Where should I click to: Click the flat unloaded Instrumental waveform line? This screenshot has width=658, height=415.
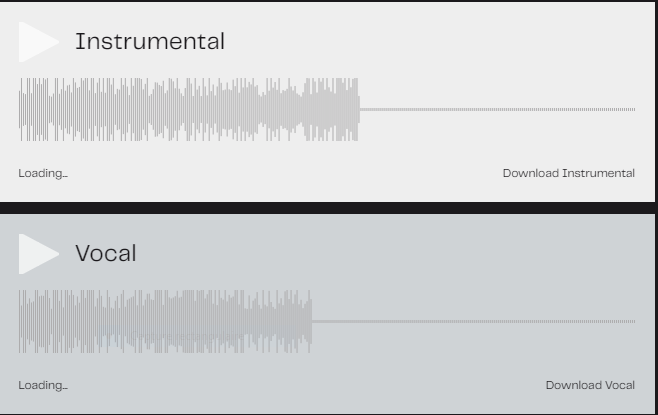click(498, 110)
